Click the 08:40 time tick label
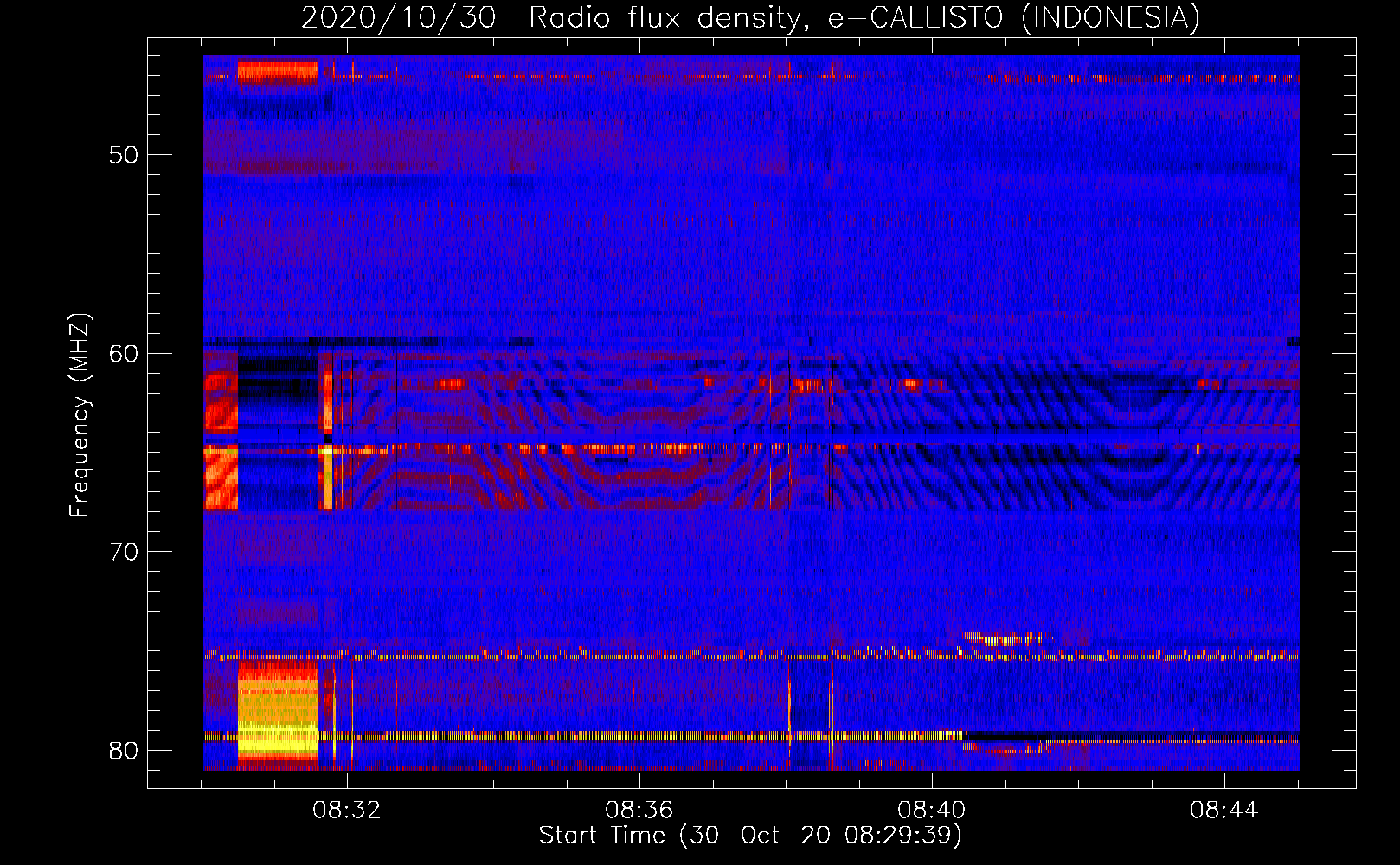Image resolution: width=1400 pixels, height=865 pixels. pos(932,811)
